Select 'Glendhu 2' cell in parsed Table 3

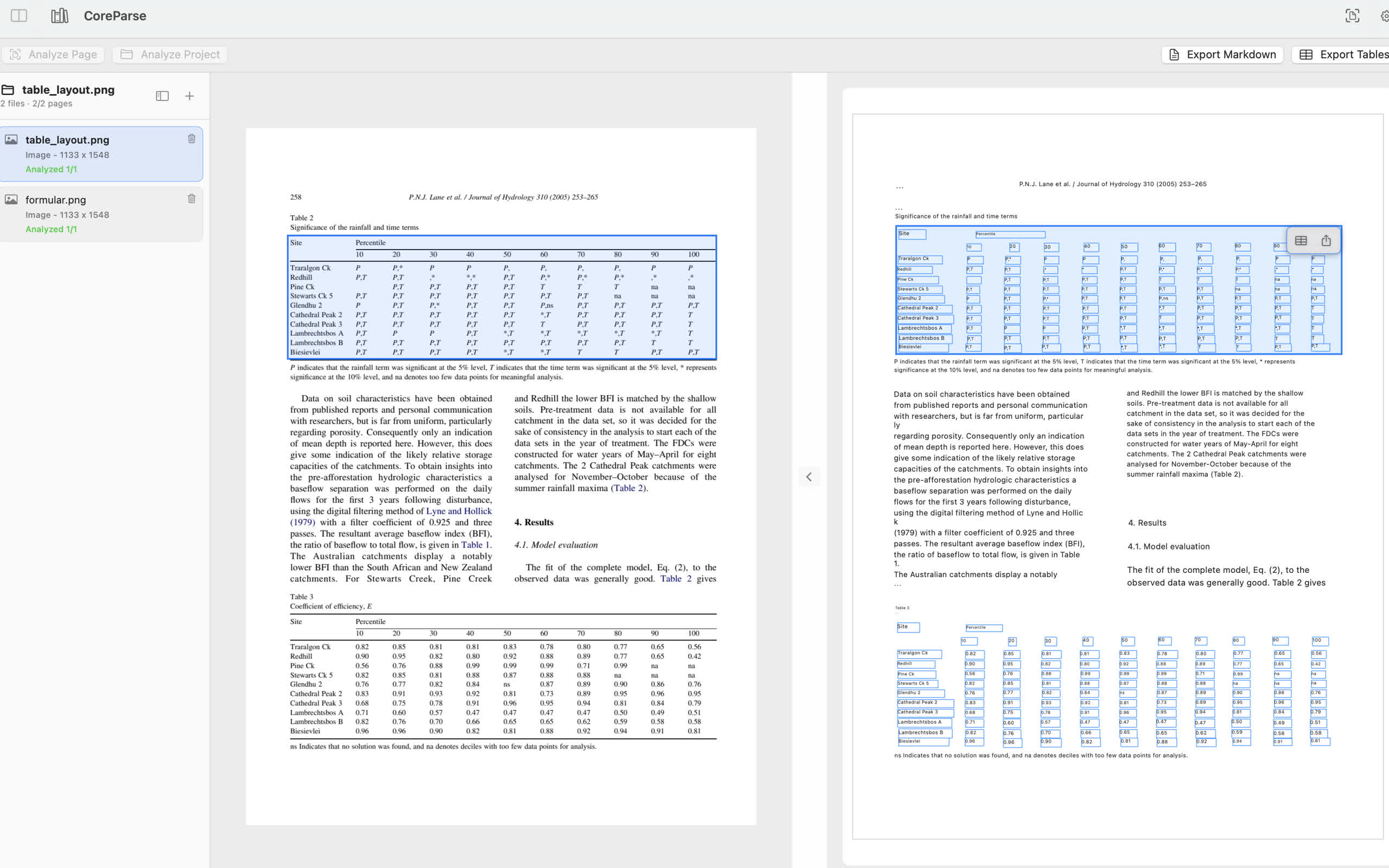click(920, 693)
